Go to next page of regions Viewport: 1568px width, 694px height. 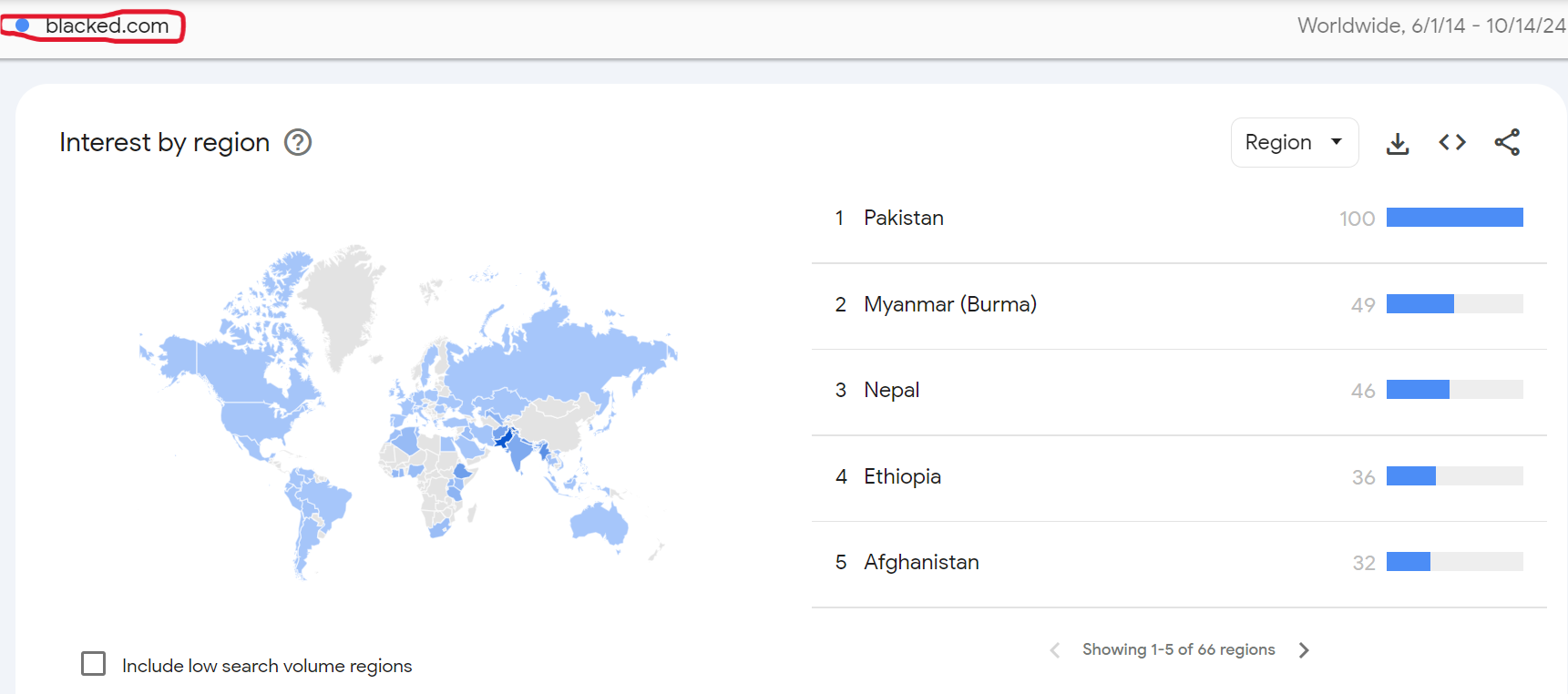[1304, 650]
